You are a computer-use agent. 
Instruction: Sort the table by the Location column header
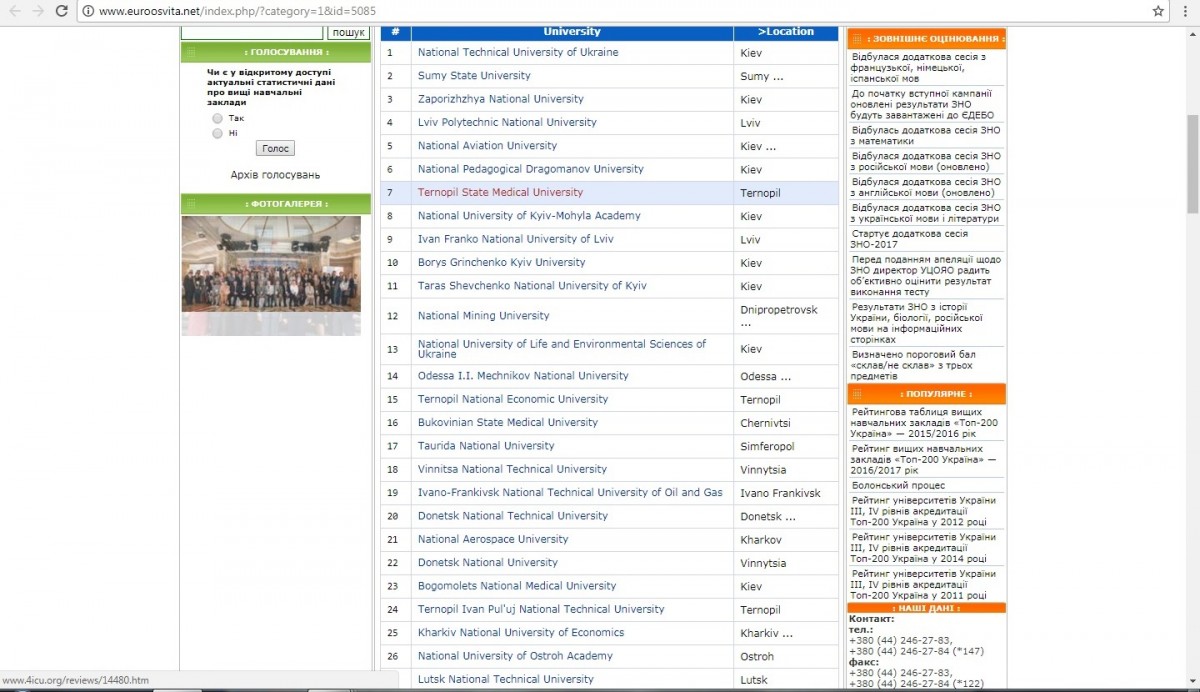(x=786, y=32)
